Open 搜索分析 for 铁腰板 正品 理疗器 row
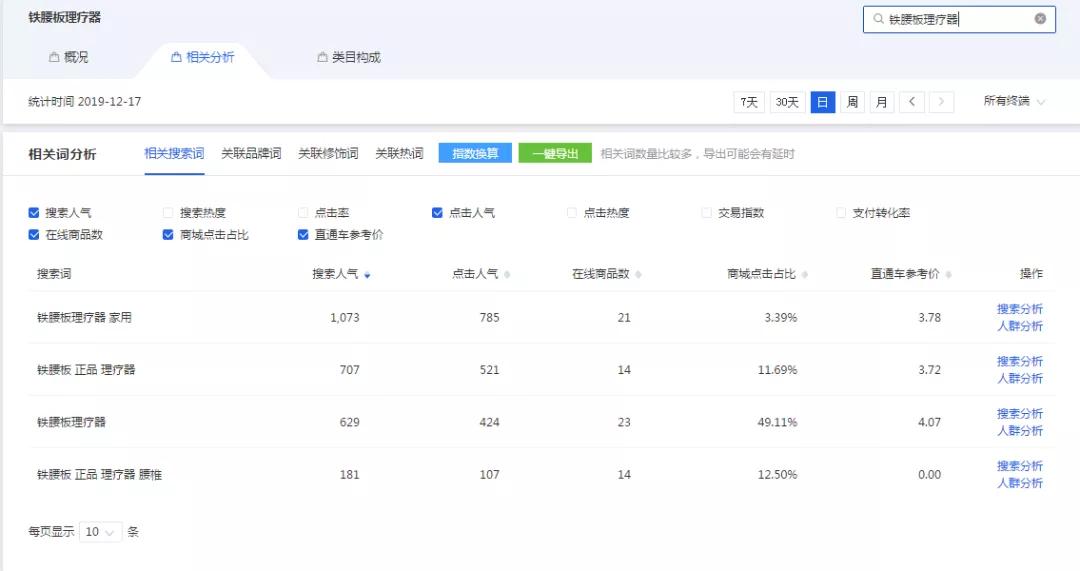1080x571 pixels. (1020, 362)
